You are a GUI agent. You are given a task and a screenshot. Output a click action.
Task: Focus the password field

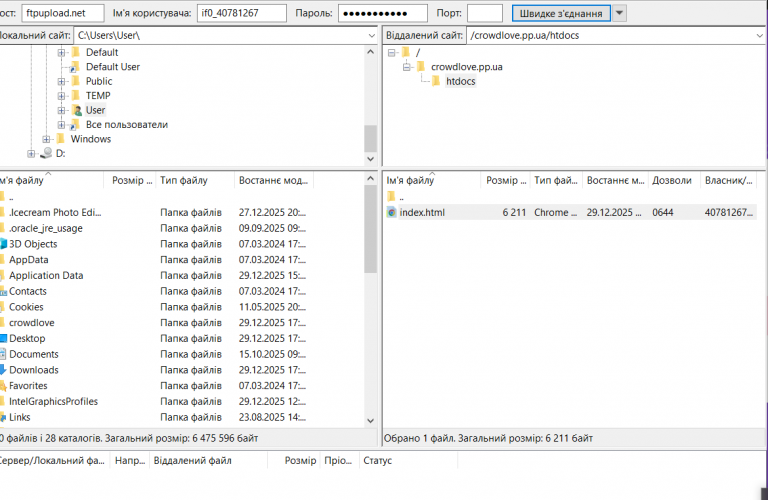pyautogui.click(x=383, y=13)
